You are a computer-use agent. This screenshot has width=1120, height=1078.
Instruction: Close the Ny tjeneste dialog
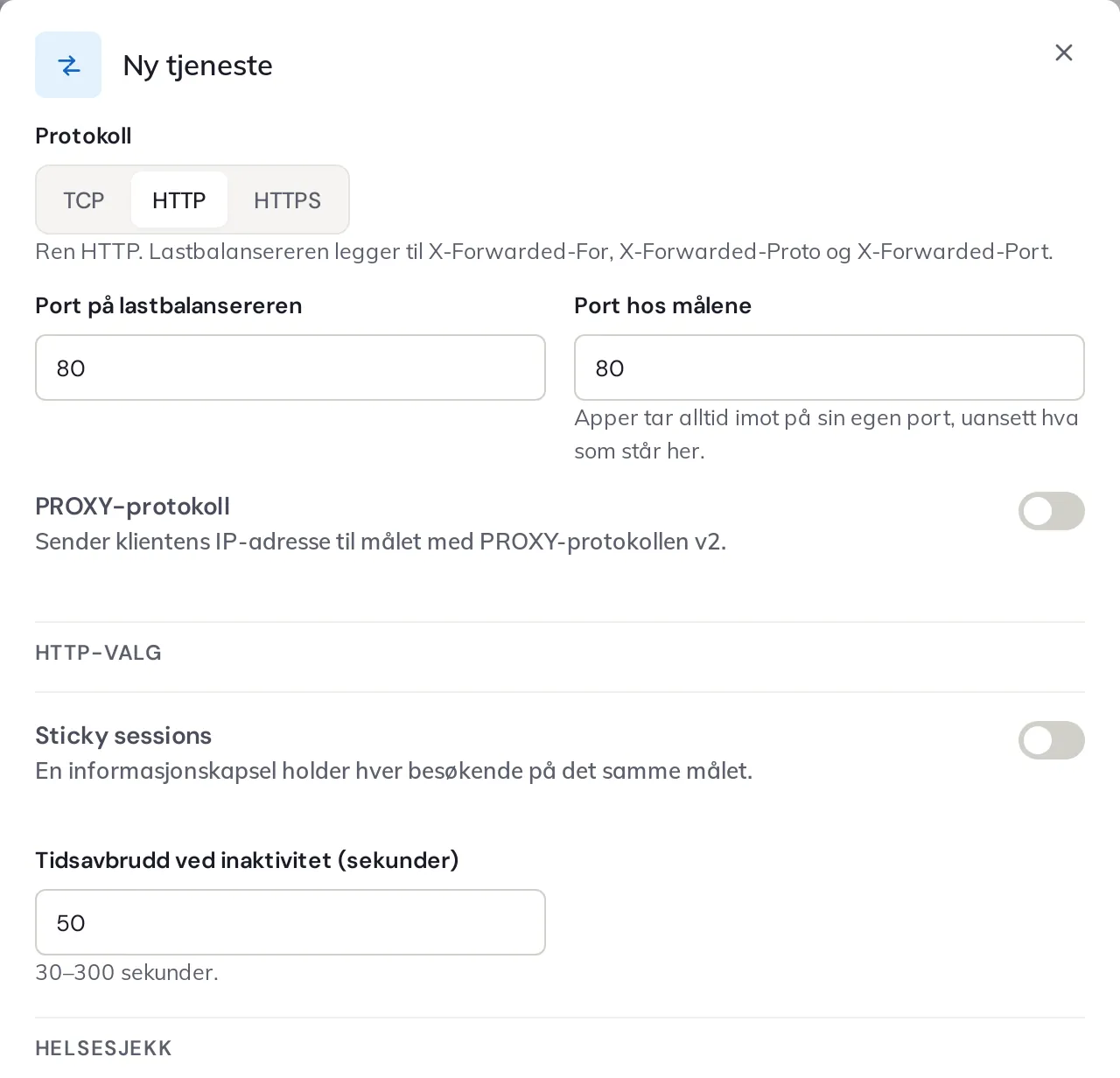coord(1064,52)
